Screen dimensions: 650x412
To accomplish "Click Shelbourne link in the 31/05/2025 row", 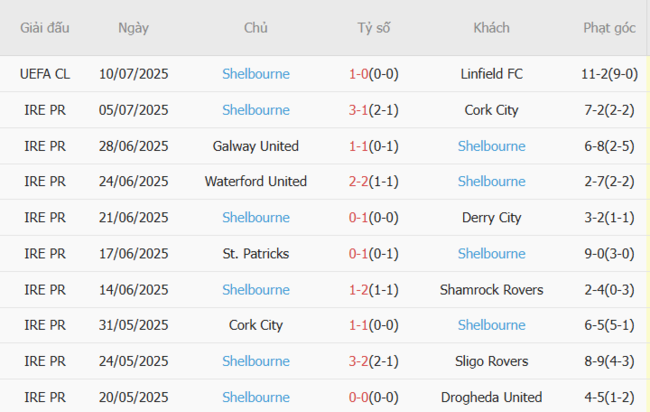I will [491, 325].
